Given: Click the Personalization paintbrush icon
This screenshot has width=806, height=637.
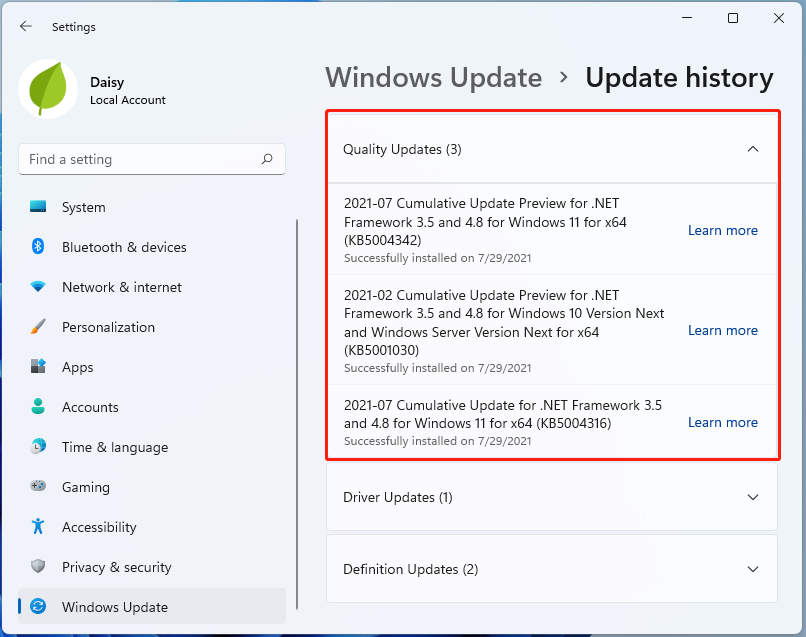Looking at the screenshot, I should pyautogui.click(x=38, y=326).
